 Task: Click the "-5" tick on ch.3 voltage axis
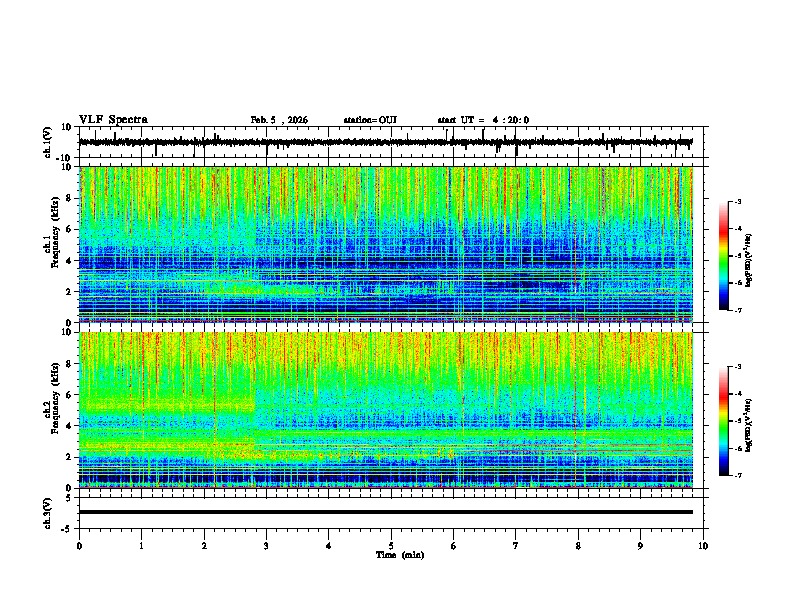(x=67, y=529)
